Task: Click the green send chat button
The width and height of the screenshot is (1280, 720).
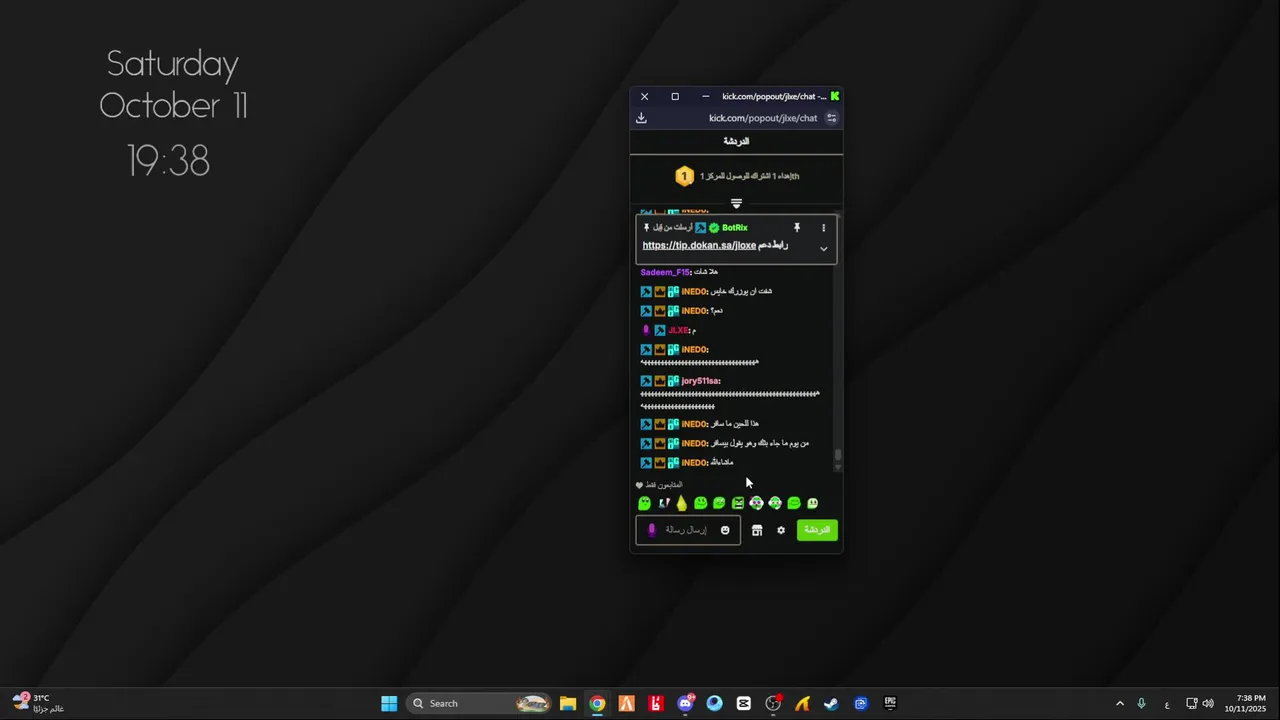Action: click(x=817, y=530)
